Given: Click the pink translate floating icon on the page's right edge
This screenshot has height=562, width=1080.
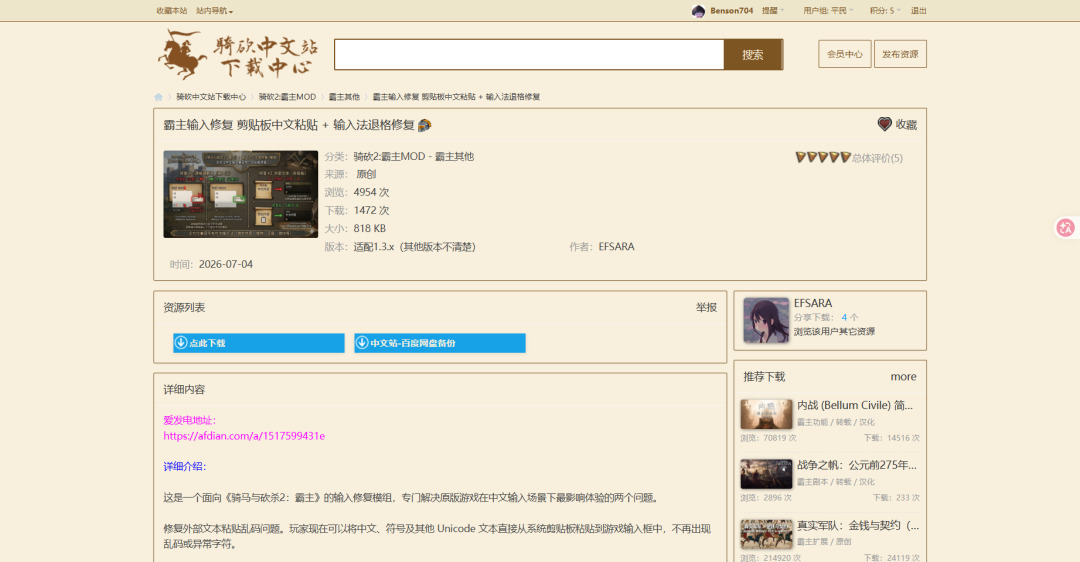Looking at the screenshot, I should [1066, 228].
